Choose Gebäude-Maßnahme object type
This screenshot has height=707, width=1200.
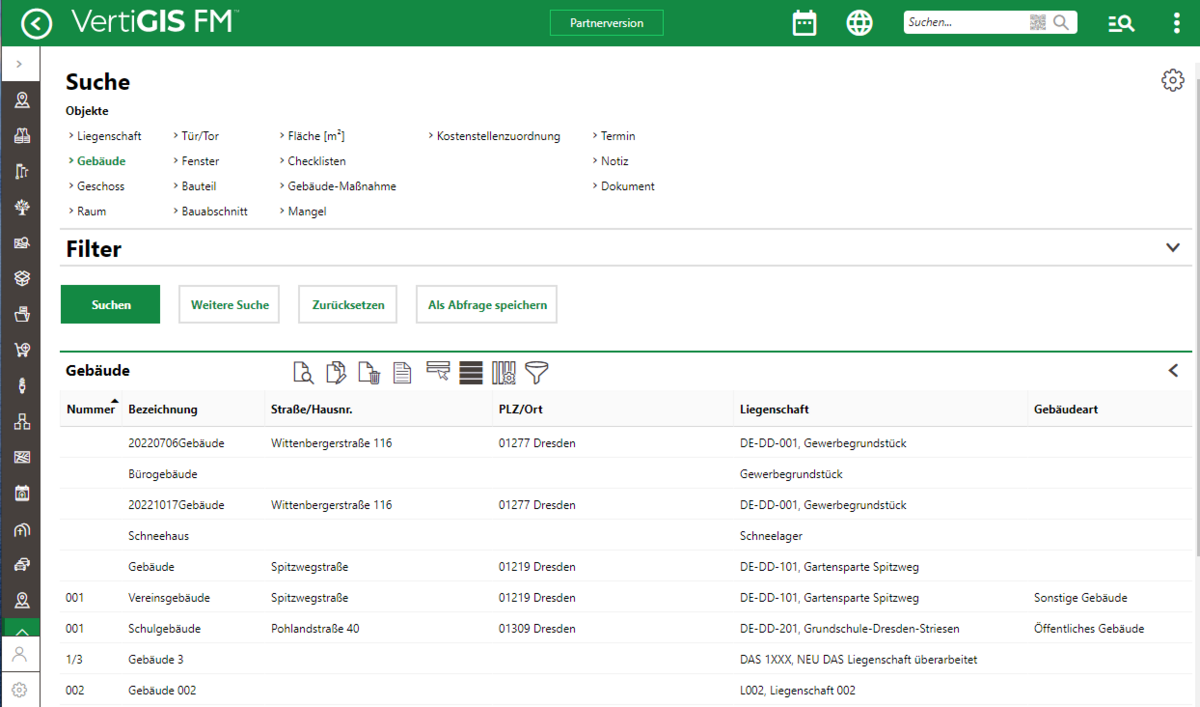pyautogui.click(x=342, y=186)
